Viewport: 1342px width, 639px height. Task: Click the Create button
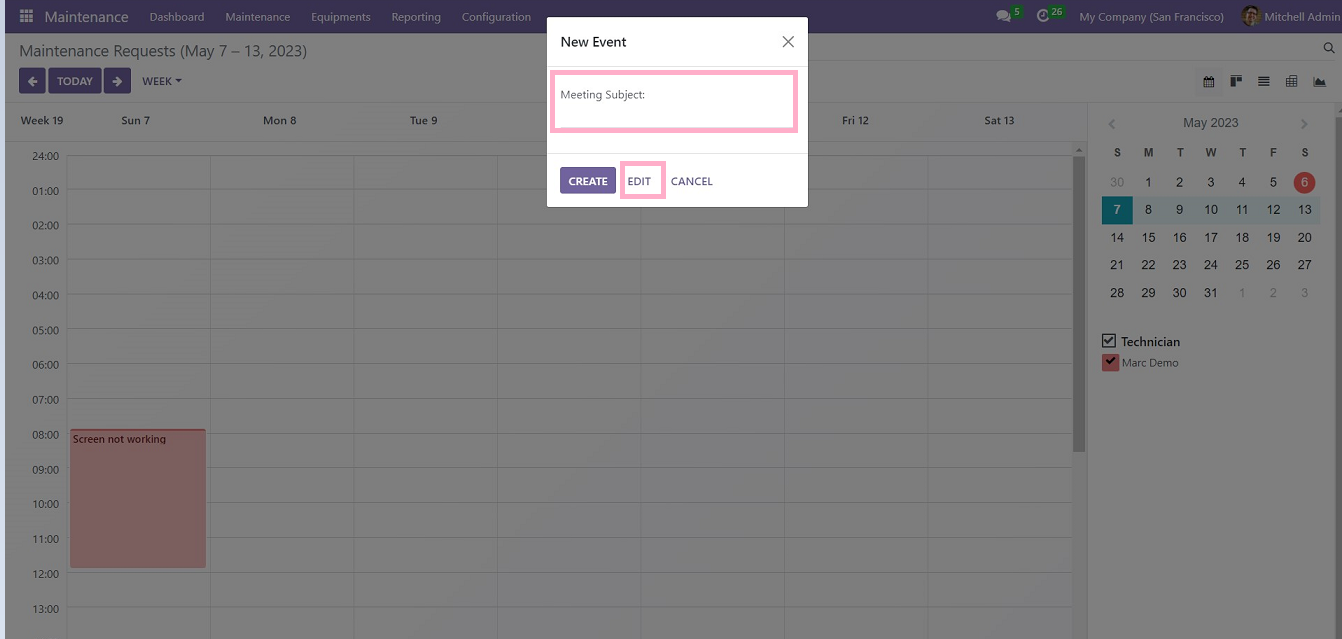[x=588, y=181]
